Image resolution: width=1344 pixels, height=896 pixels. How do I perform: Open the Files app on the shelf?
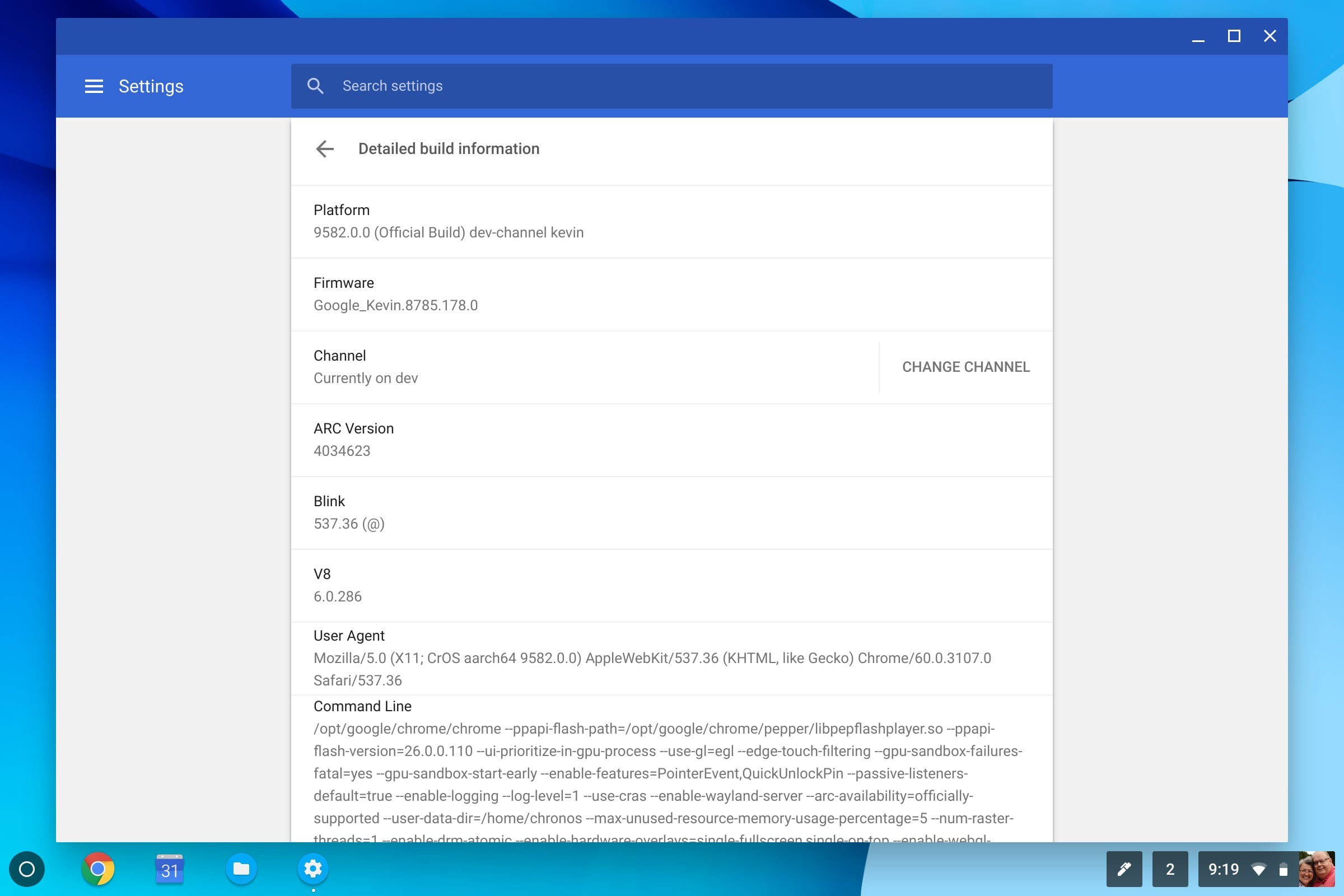[241, 869]
